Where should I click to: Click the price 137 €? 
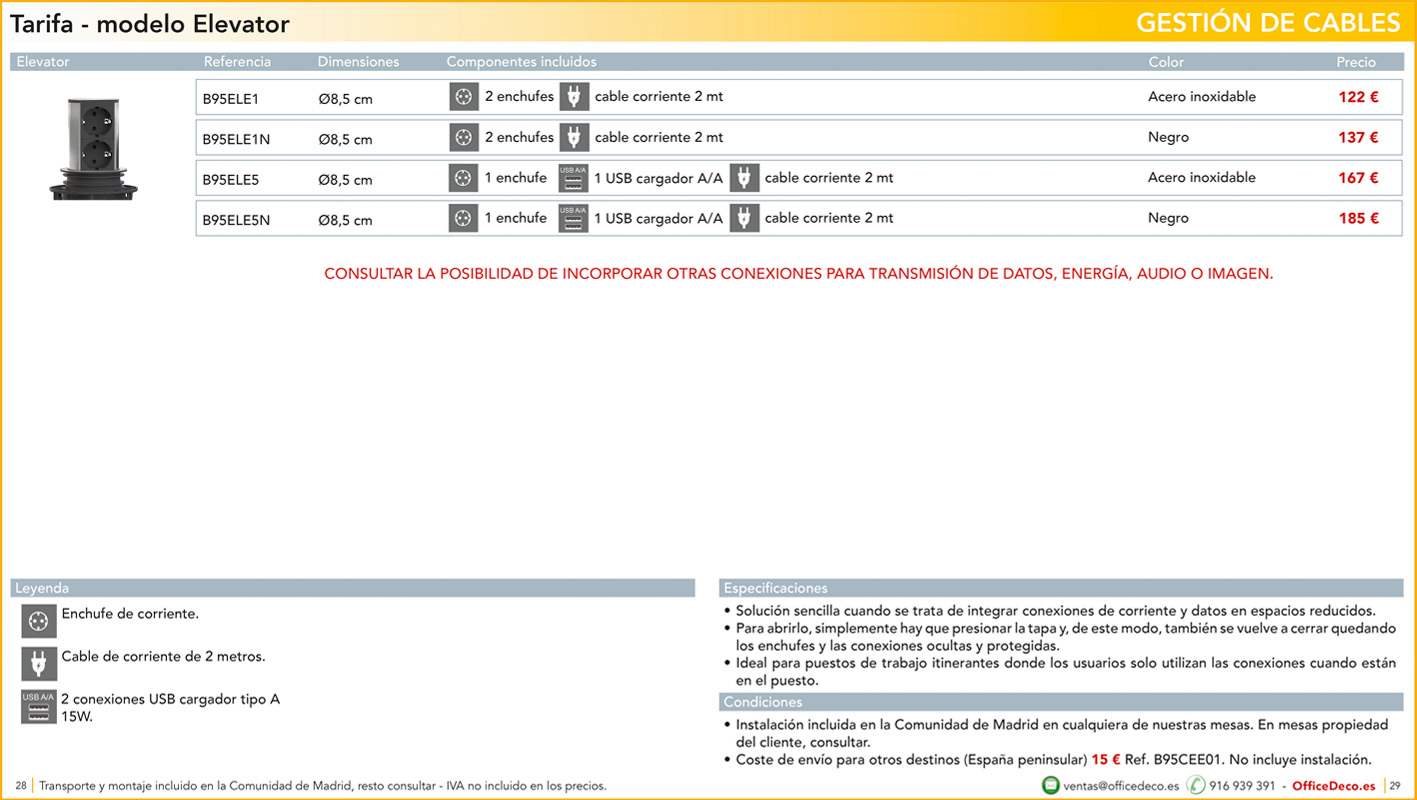coord(1359,137)
